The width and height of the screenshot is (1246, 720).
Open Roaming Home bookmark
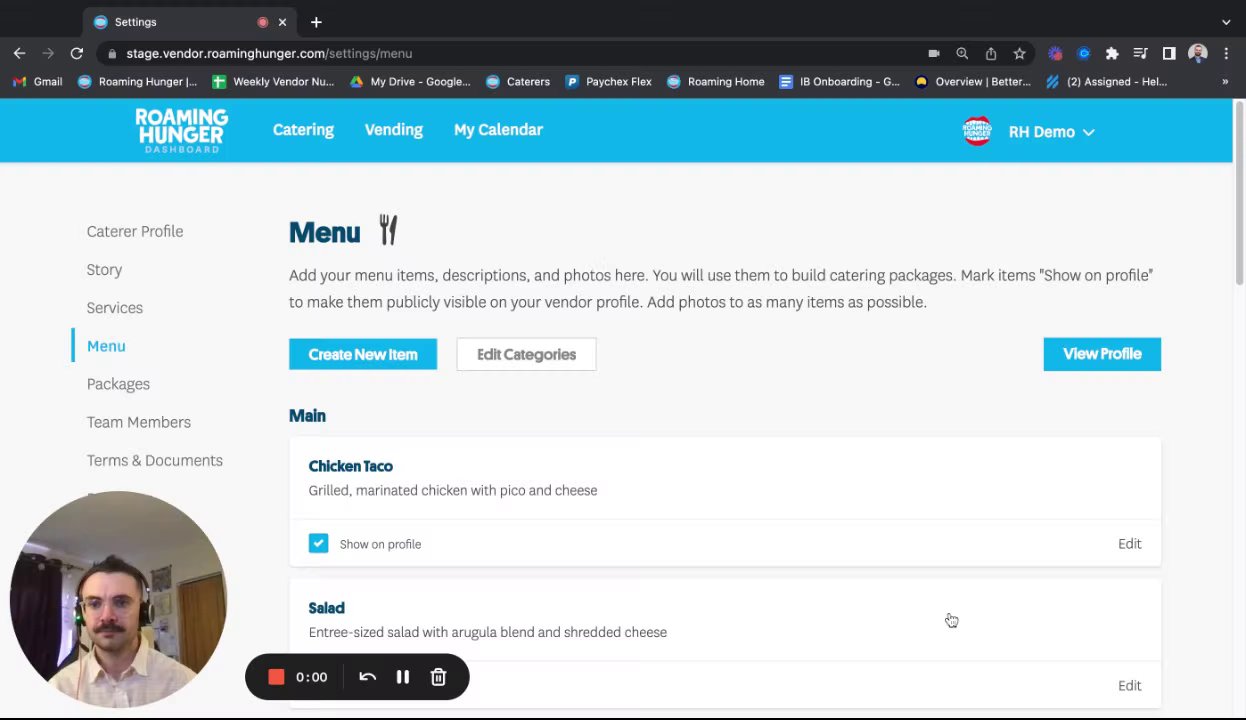point(716,82)
